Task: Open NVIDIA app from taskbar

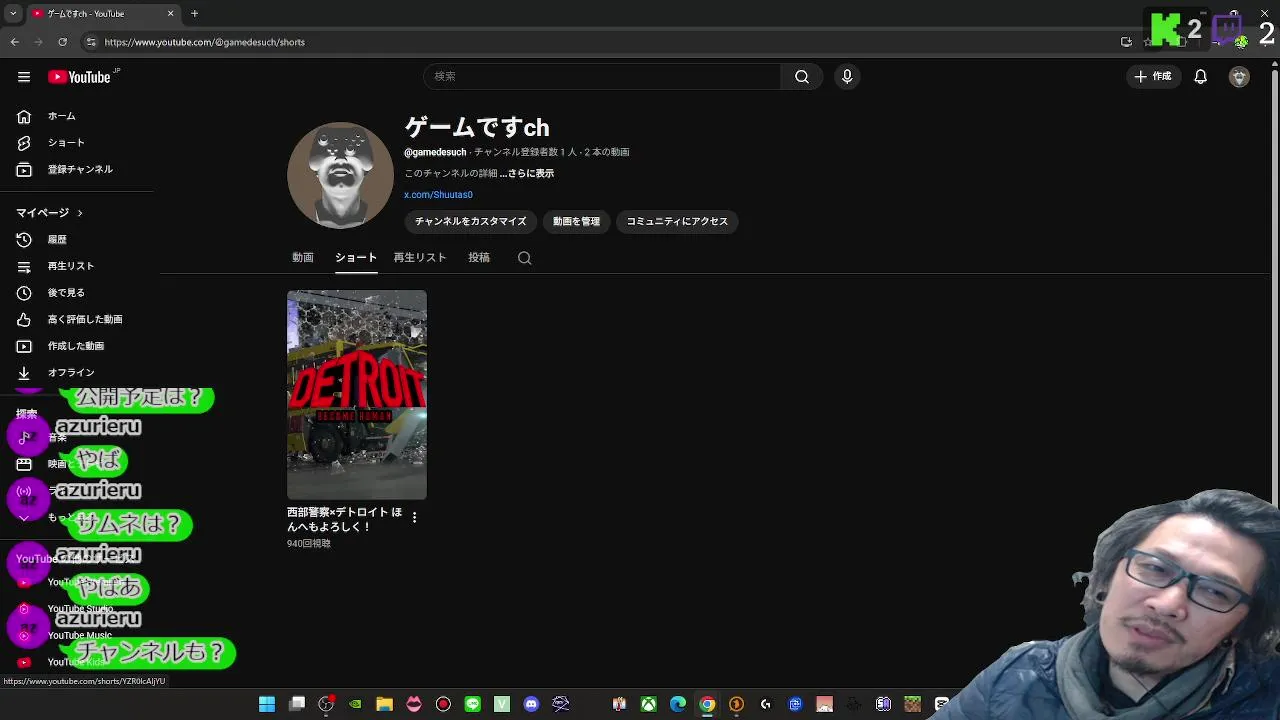Action: point(355,705)
